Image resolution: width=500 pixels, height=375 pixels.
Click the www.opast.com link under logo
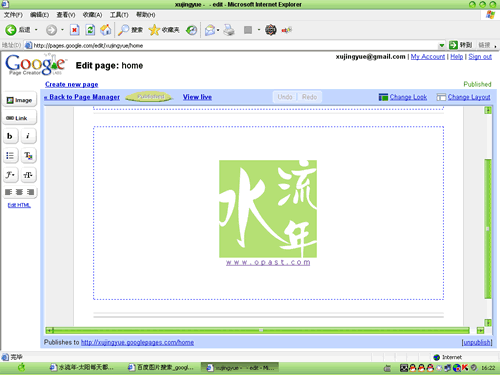tap(268, 262)
